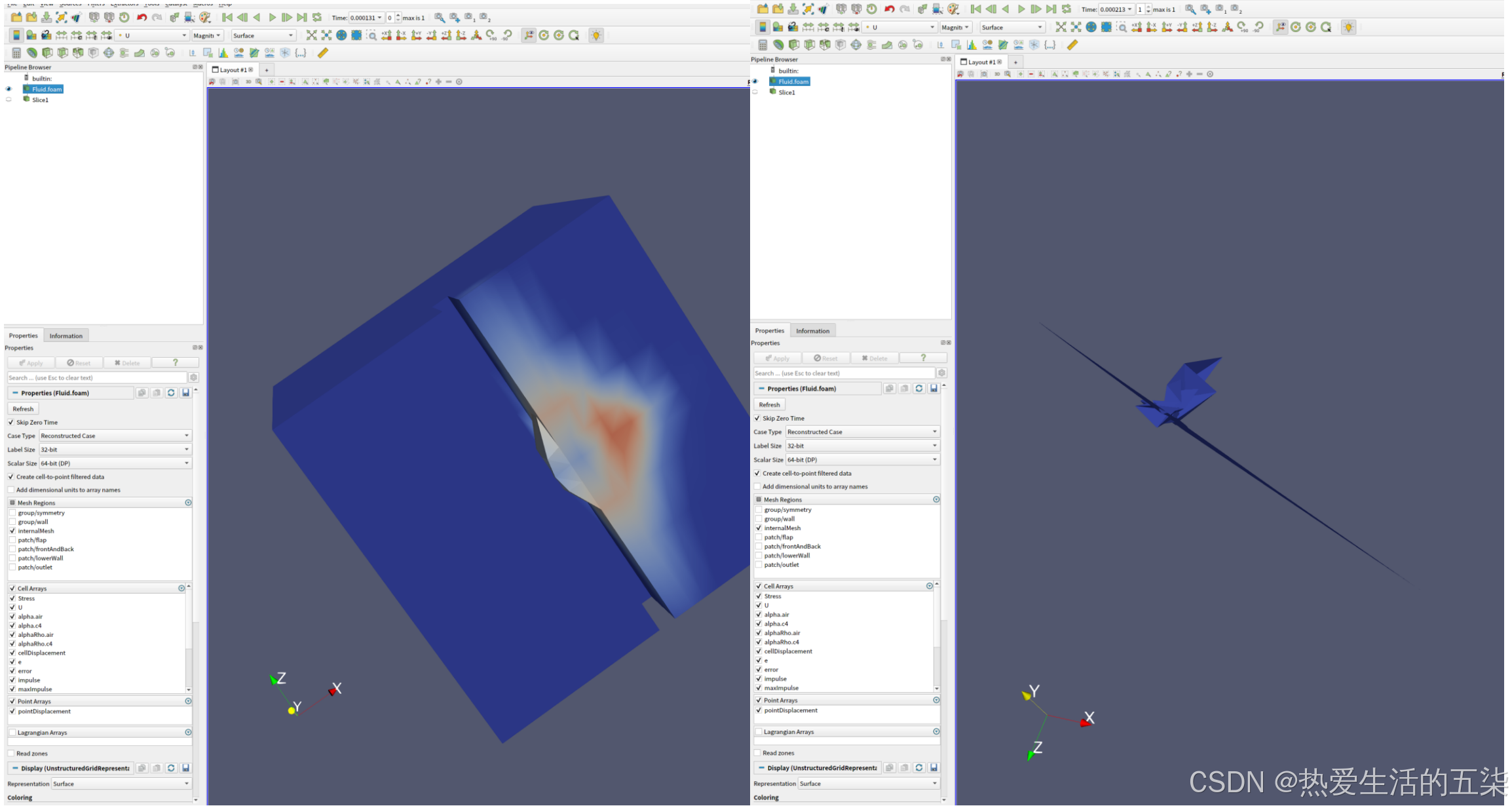The image size is (1512, 808).
Task: Select the Calculator filter icon in the right window
Action: 763,45
